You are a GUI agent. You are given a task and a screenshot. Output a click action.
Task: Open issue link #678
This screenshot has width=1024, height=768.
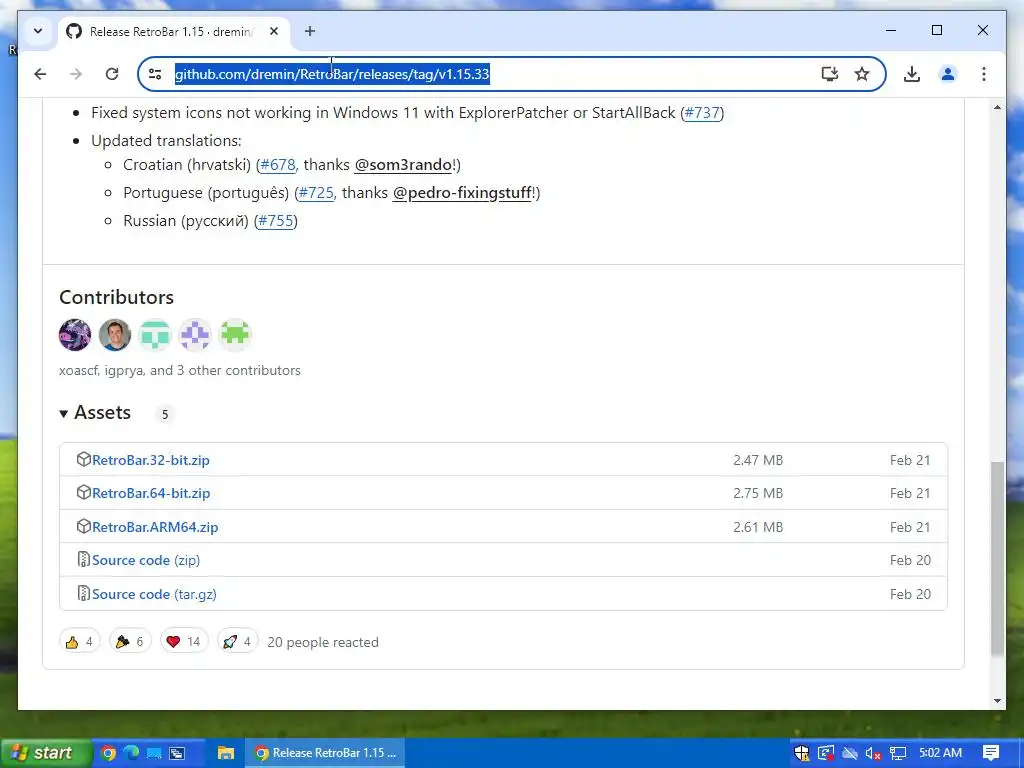pyautogui.click(x=278, y=165)
